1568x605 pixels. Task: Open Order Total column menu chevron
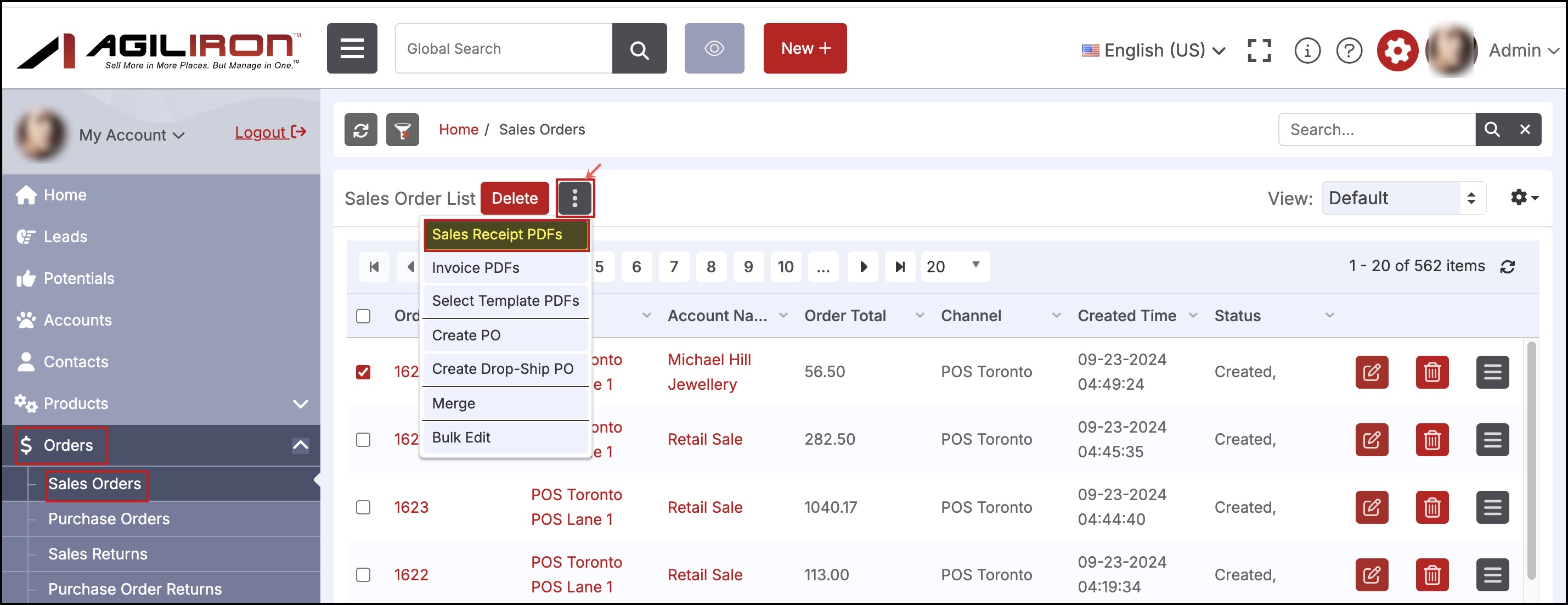point(920,316)
